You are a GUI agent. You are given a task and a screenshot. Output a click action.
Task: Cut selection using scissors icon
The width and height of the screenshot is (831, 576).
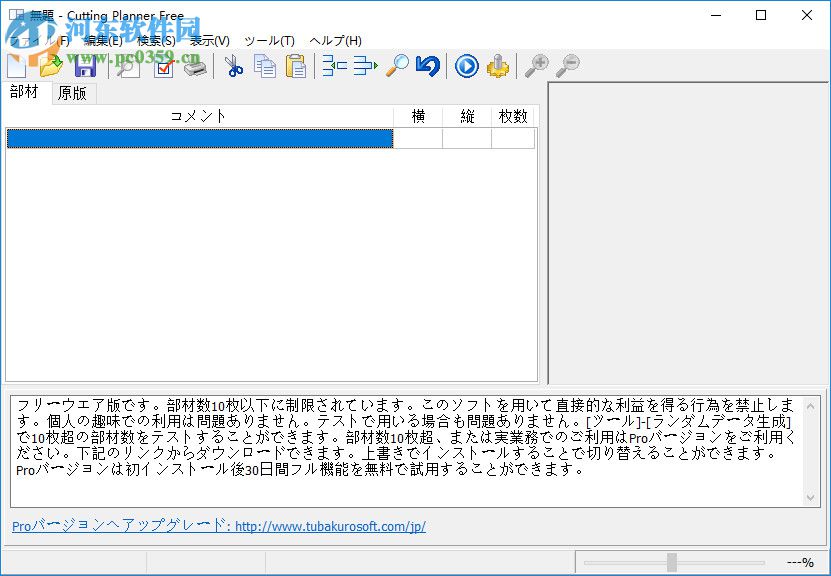(x=232, y=66)
